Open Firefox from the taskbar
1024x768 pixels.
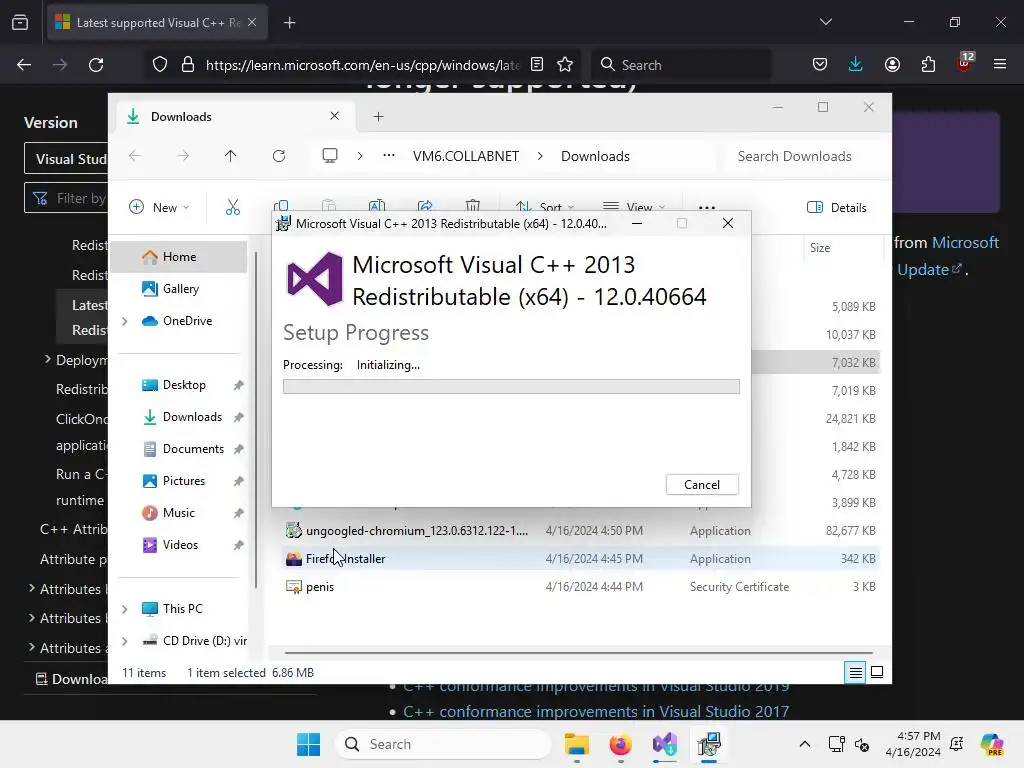(x=620, y=744)
